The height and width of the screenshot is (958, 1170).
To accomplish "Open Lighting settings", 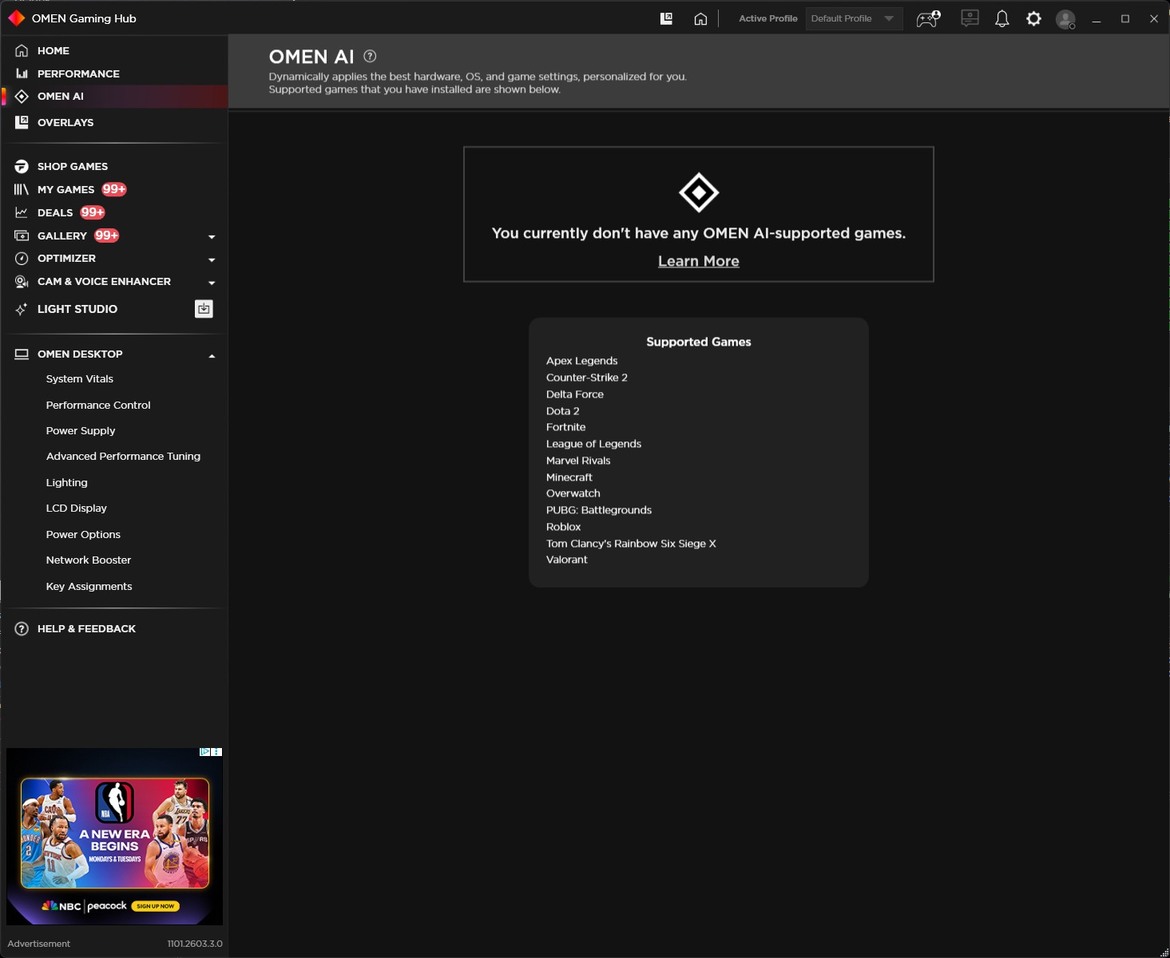I will [x=66, y=483].
